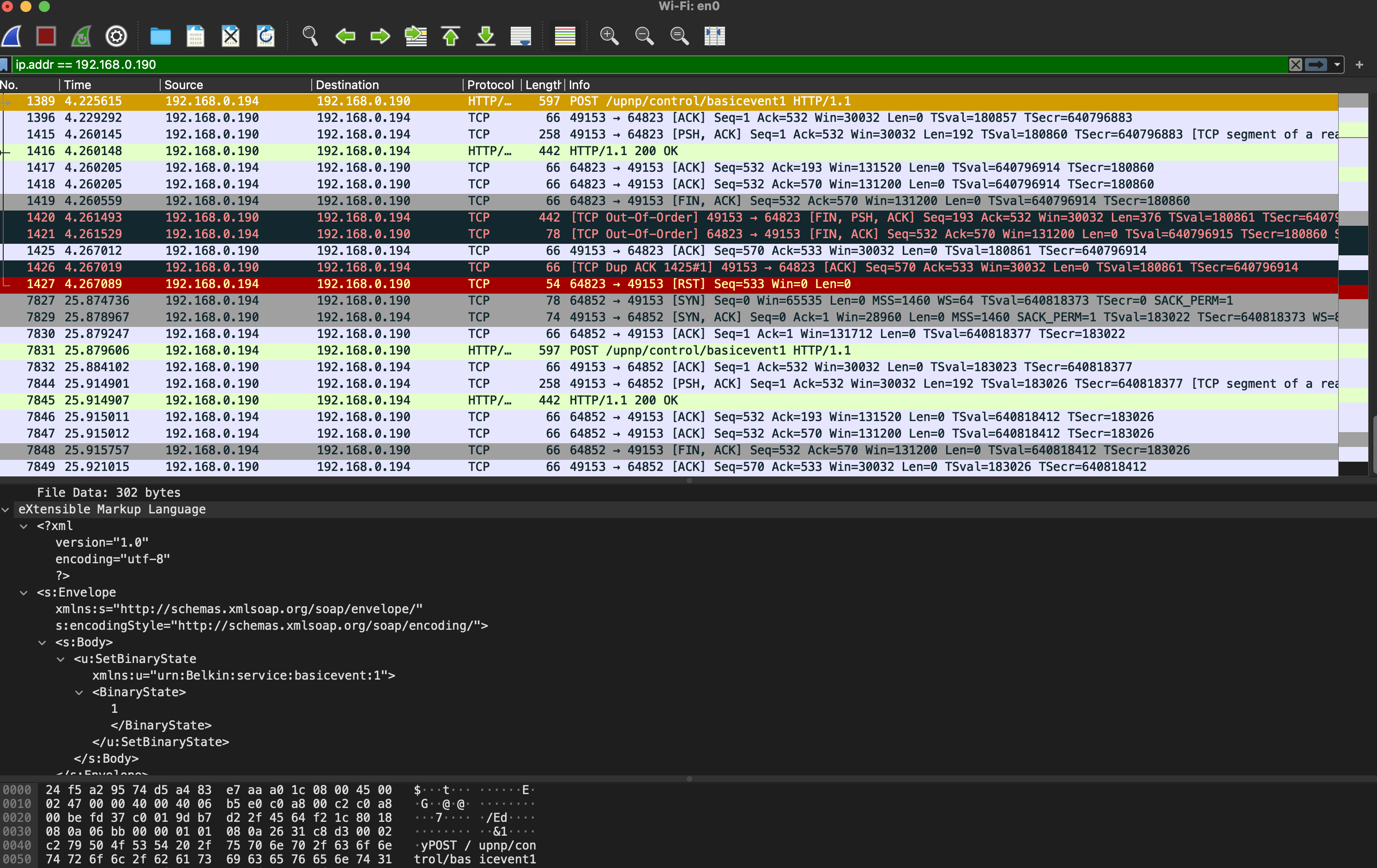The height and width of the screenshot is (868, 1377).
Task: Collapse the eXtensible Markup Language tree node
Action: pos(6,509)
